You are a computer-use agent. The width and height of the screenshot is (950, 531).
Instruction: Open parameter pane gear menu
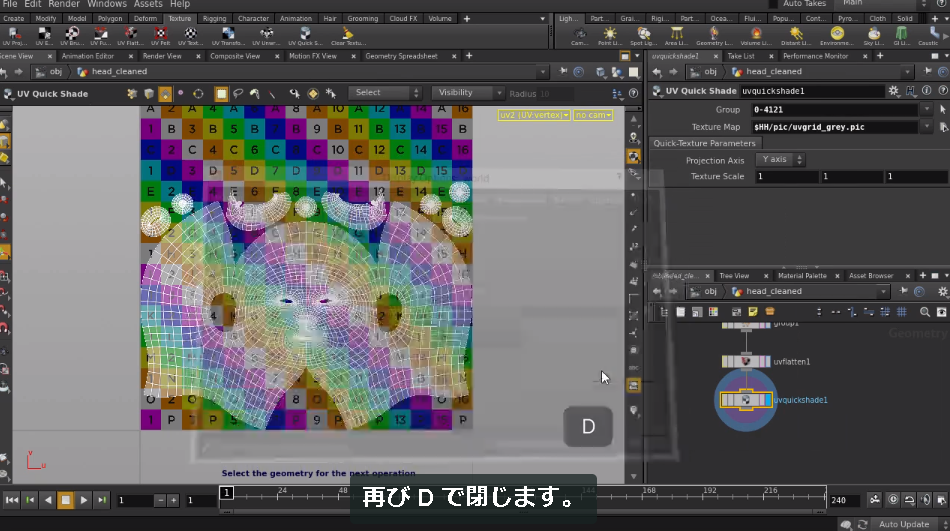coord(894,91)
